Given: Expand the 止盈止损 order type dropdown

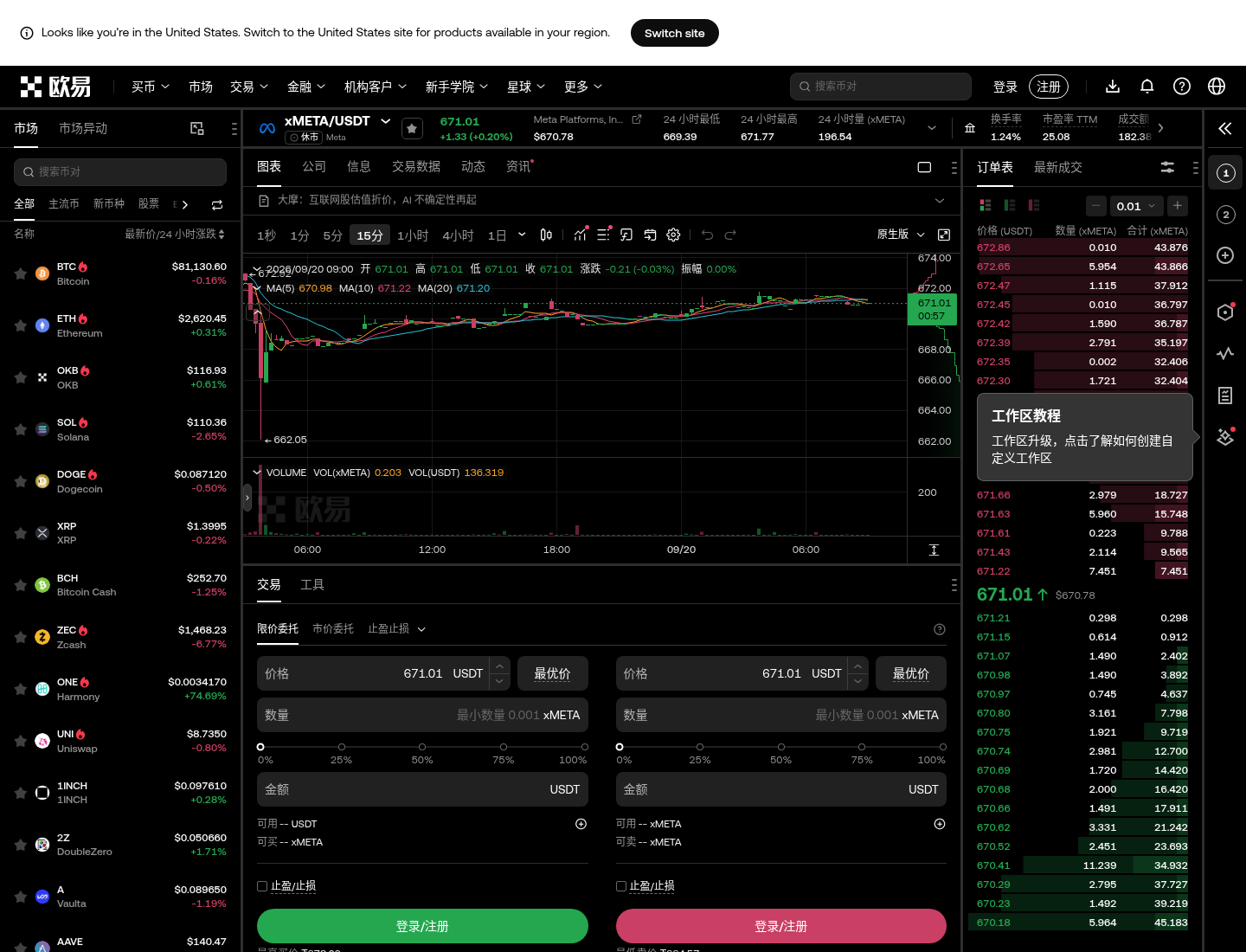Looking at the screenshot, I should click(x=397, y=629).
